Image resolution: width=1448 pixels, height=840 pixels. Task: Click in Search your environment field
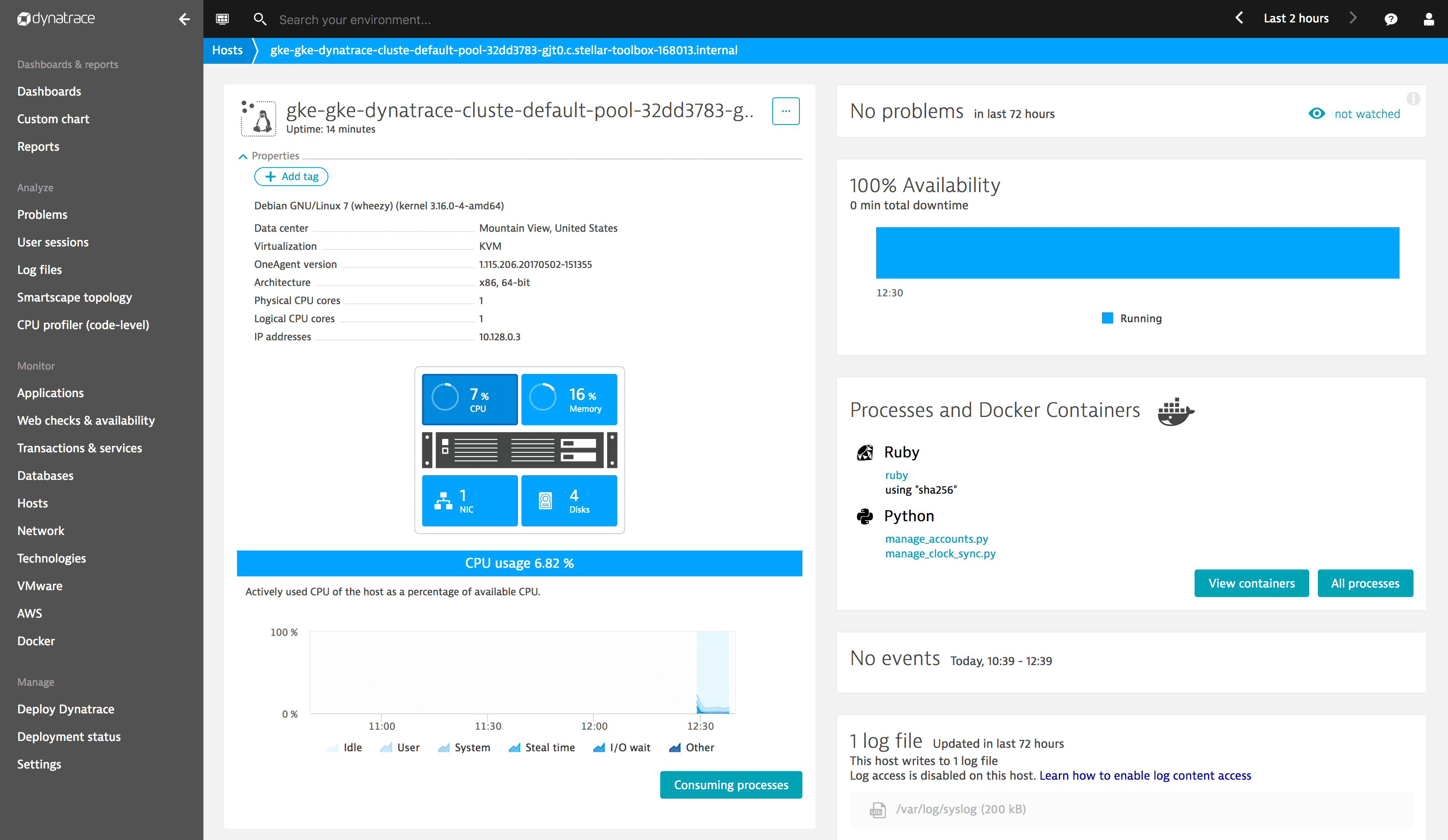click(355, 19)
